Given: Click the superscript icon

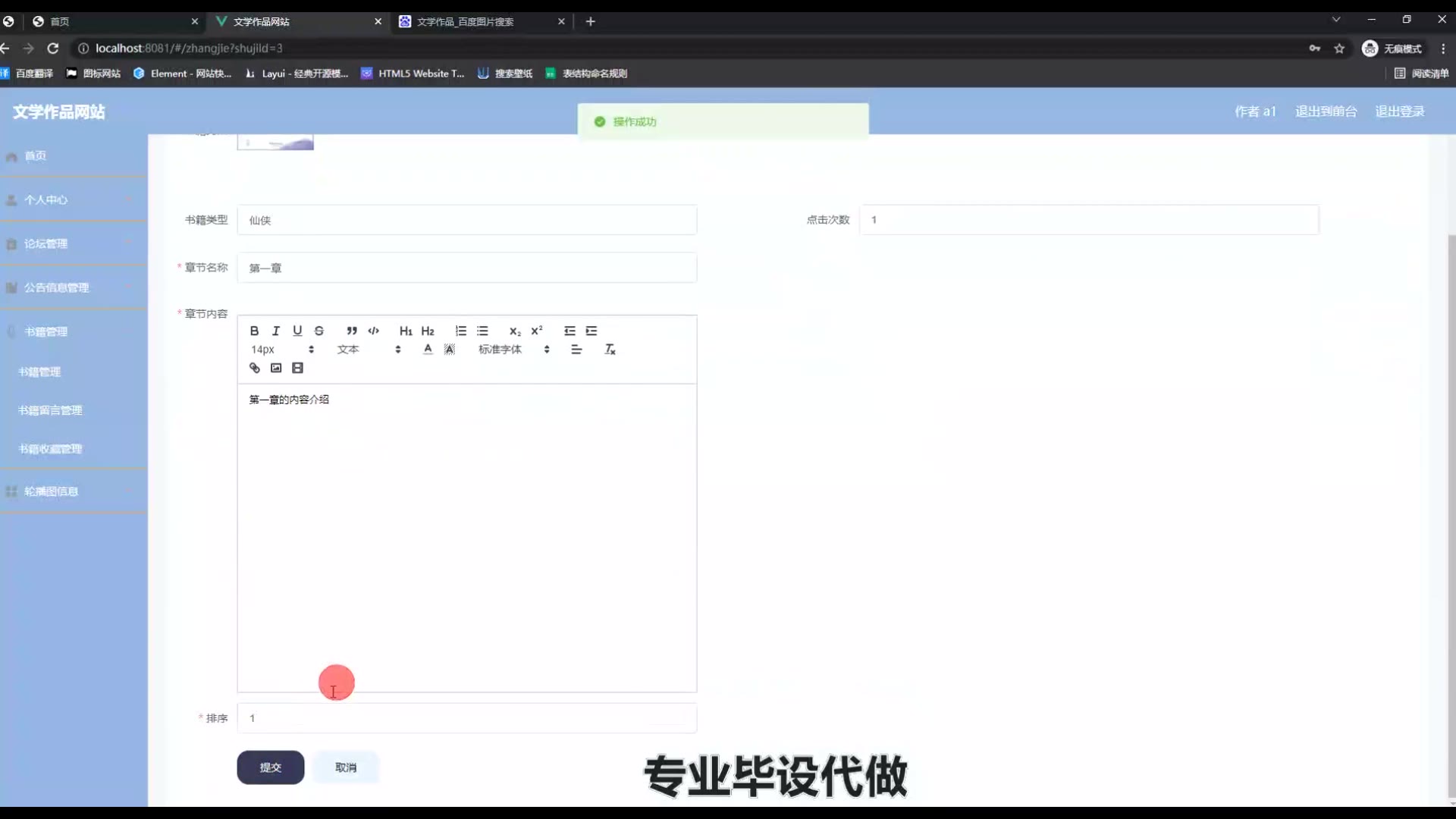Looking at the screenshot, I should (537, 331).
